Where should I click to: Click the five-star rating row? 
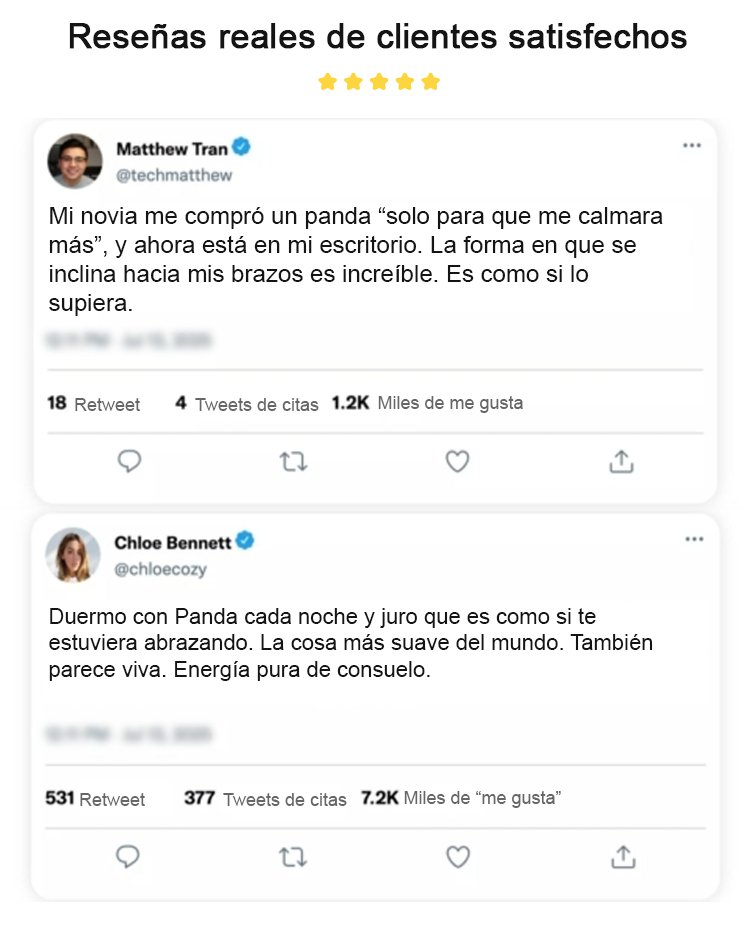pos(379,82)
